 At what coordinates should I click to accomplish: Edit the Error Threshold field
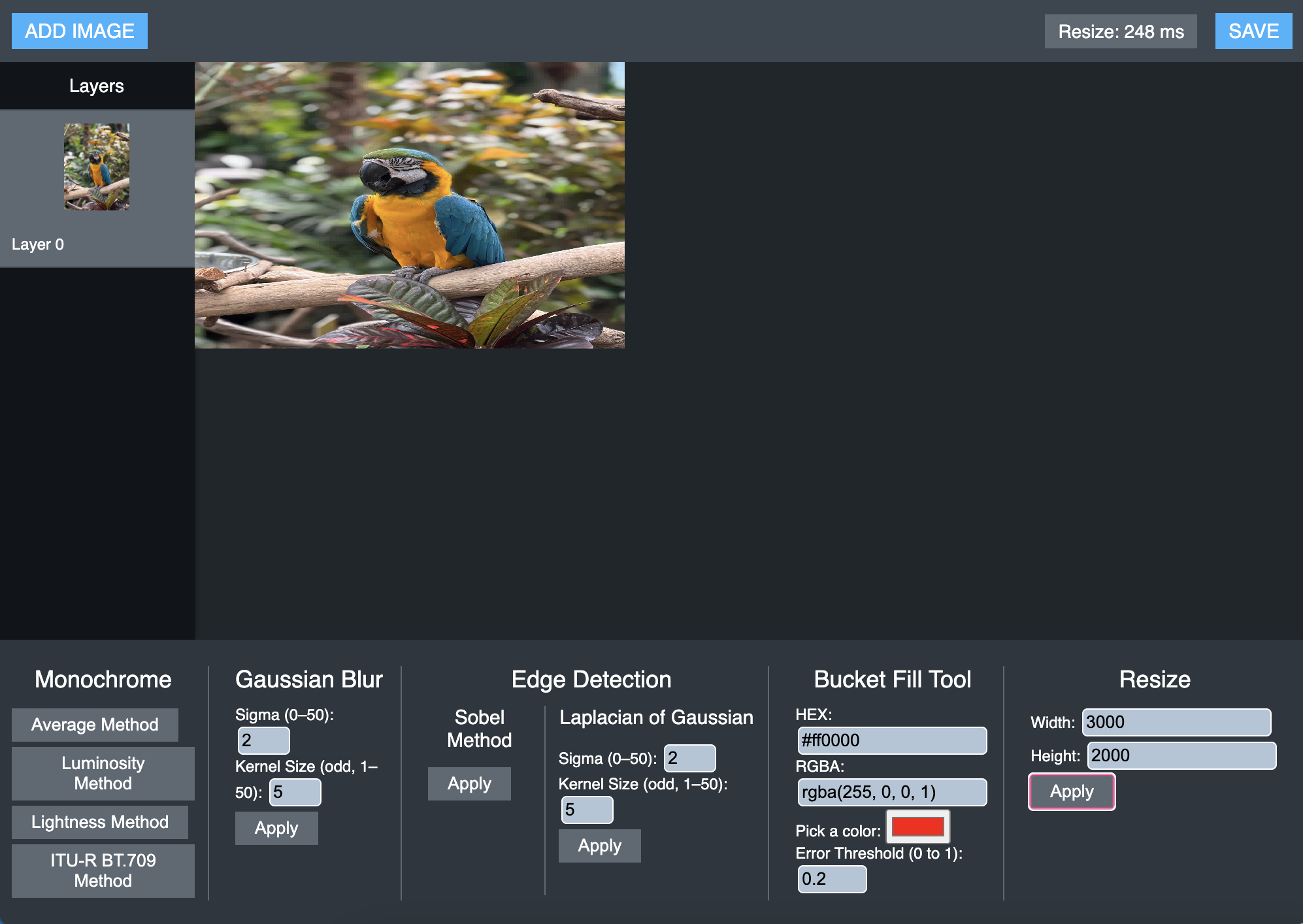pyautogui.click(x=832, y=879)
